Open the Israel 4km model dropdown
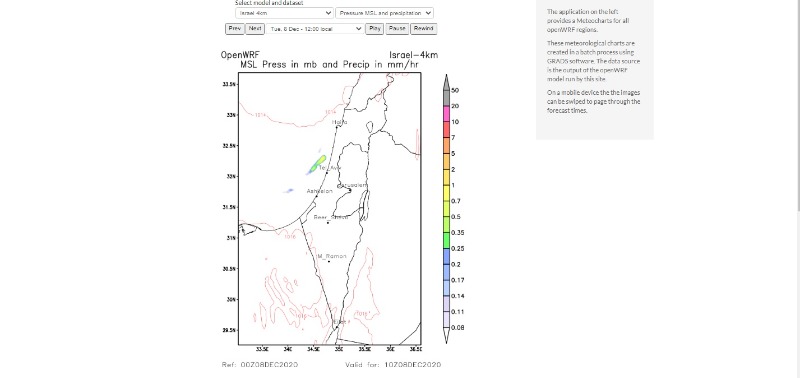The width and height of the screenshot is (800, 378). pos(284,13)
